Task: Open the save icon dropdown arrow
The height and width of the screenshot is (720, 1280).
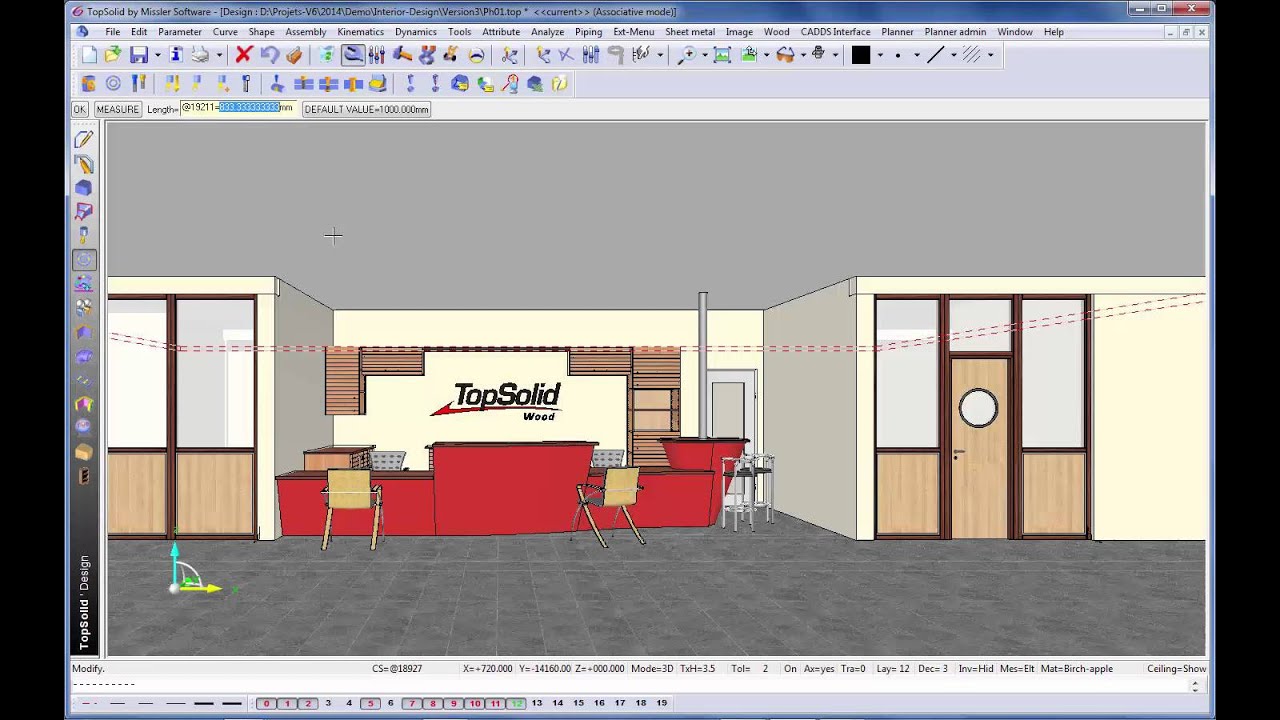Action: click(157, 55)
